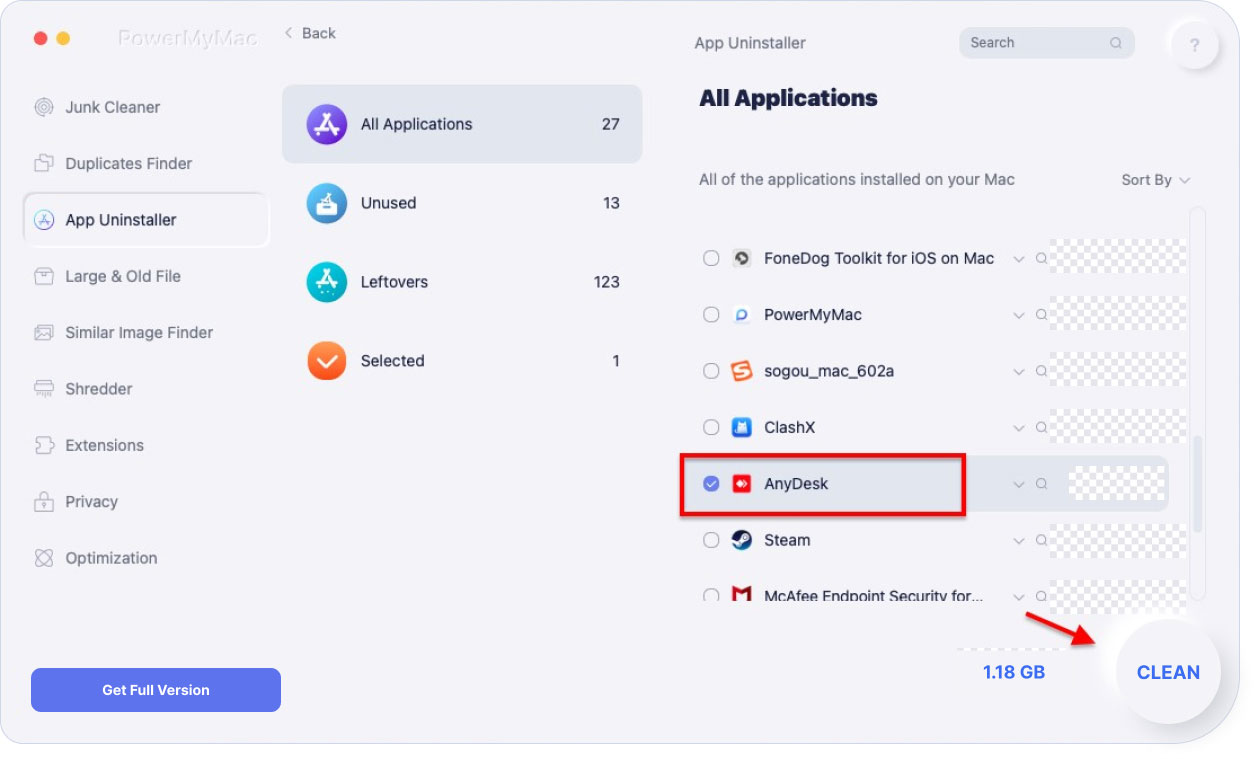Click the purple All Applications icon
The width and height of the screenshot is (1256, 759).
tap(326, 124)
